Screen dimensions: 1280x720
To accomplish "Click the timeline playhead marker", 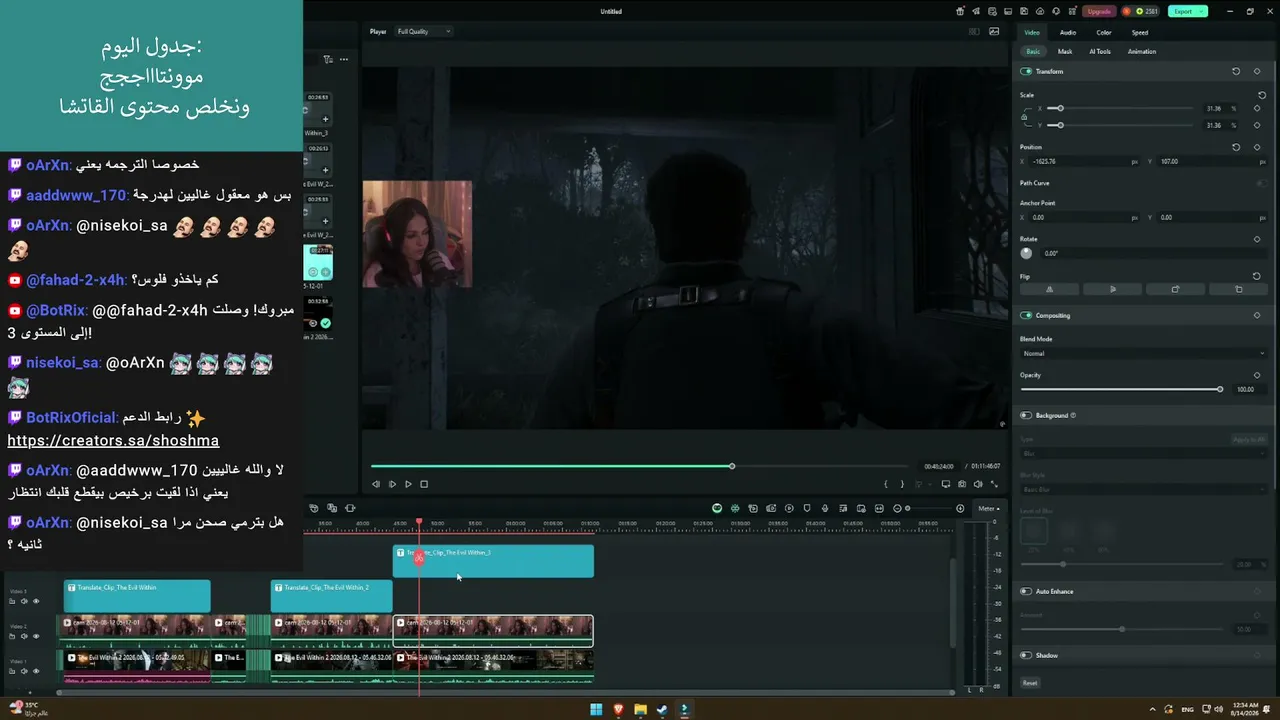I will click(419, 523).
